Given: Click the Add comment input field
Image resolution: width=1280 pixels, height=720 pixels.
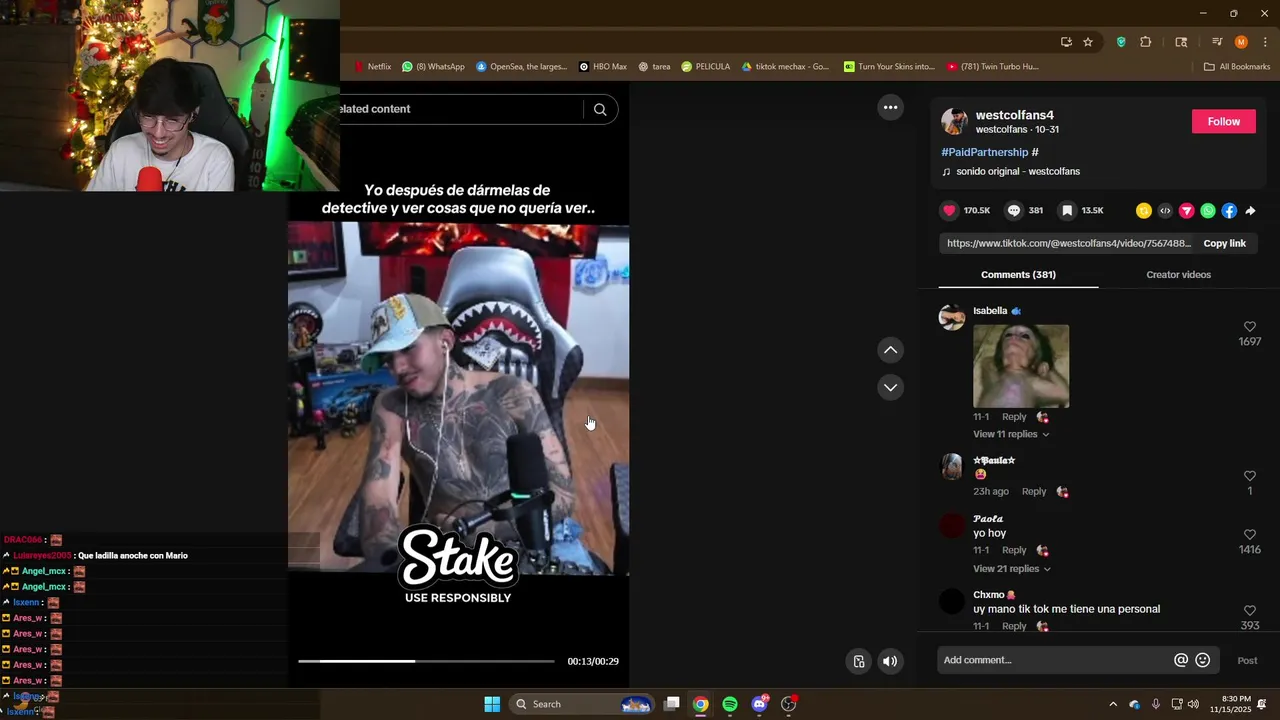Looking at the screenshot, I should pos(1055,660).
